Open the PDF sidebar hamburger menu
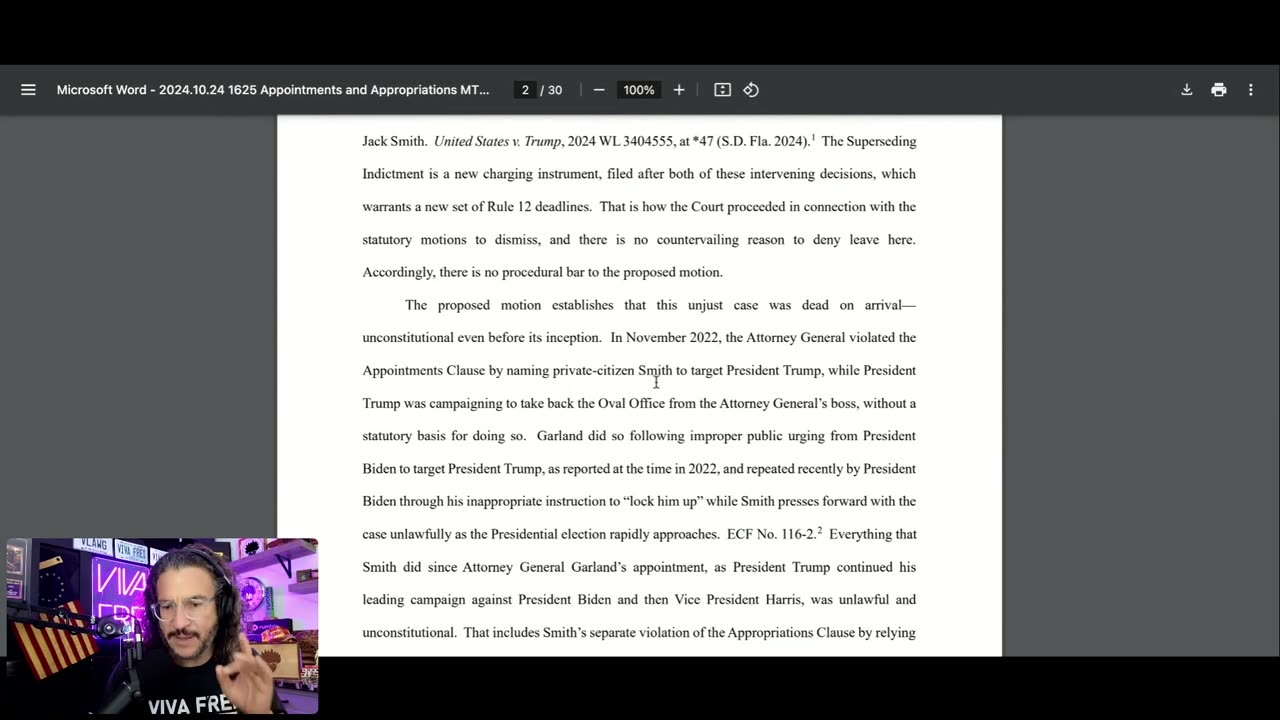The image size is (1280, 720). tap(28, 90)
